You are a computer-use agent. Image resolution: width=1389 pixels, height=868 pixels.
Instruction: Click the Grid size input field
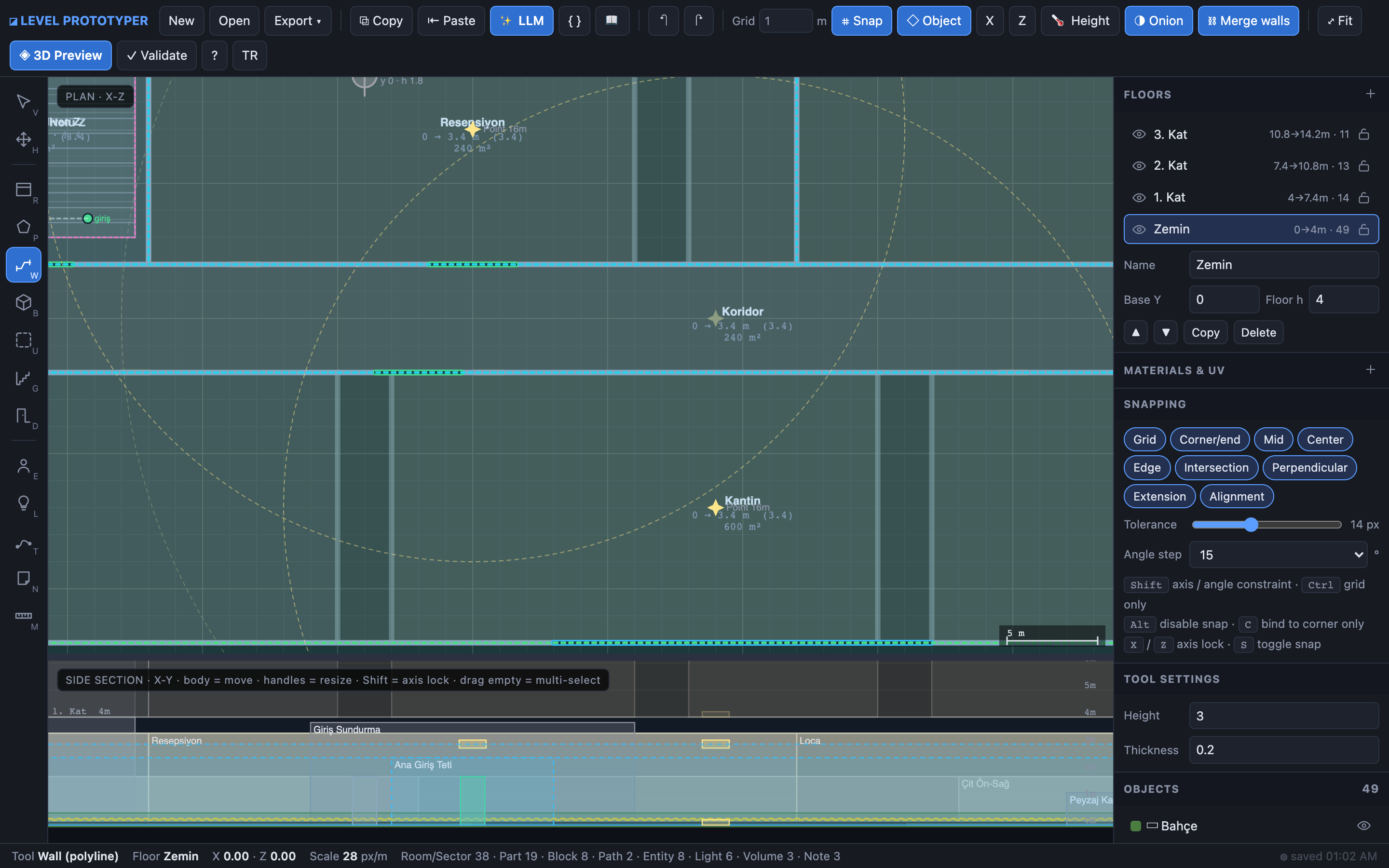(785, 21)
